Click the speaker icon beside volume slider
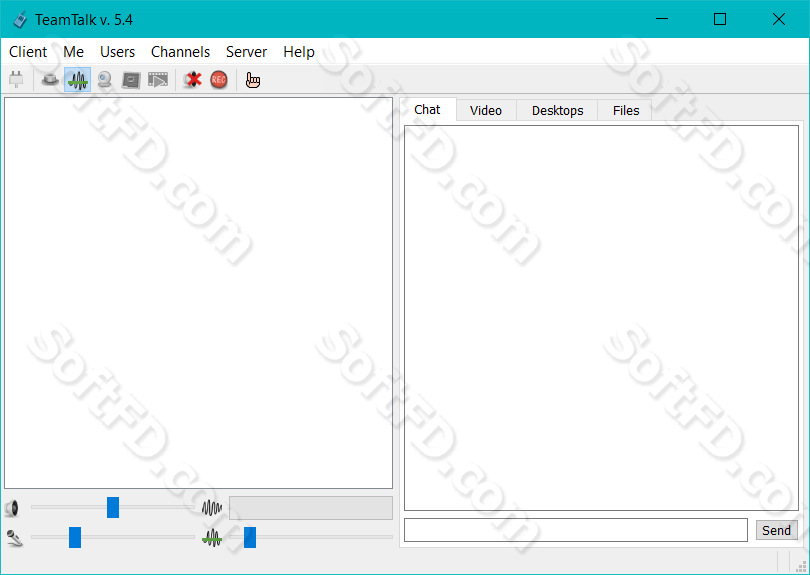The width and height of the screenshot is (810, 575). click(x=12, y=508)
